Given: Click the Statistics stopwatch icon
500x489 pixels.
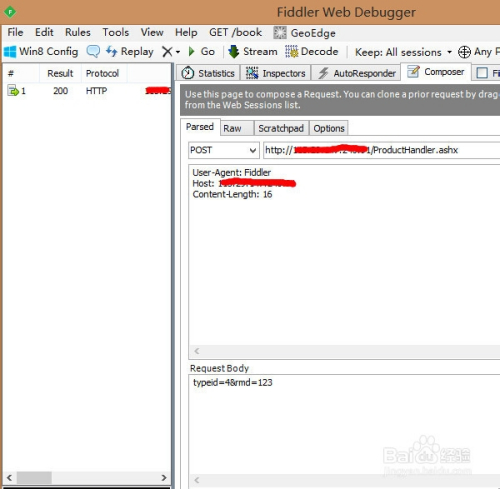Looking at the screenshot, I should [x=188, y=73].
